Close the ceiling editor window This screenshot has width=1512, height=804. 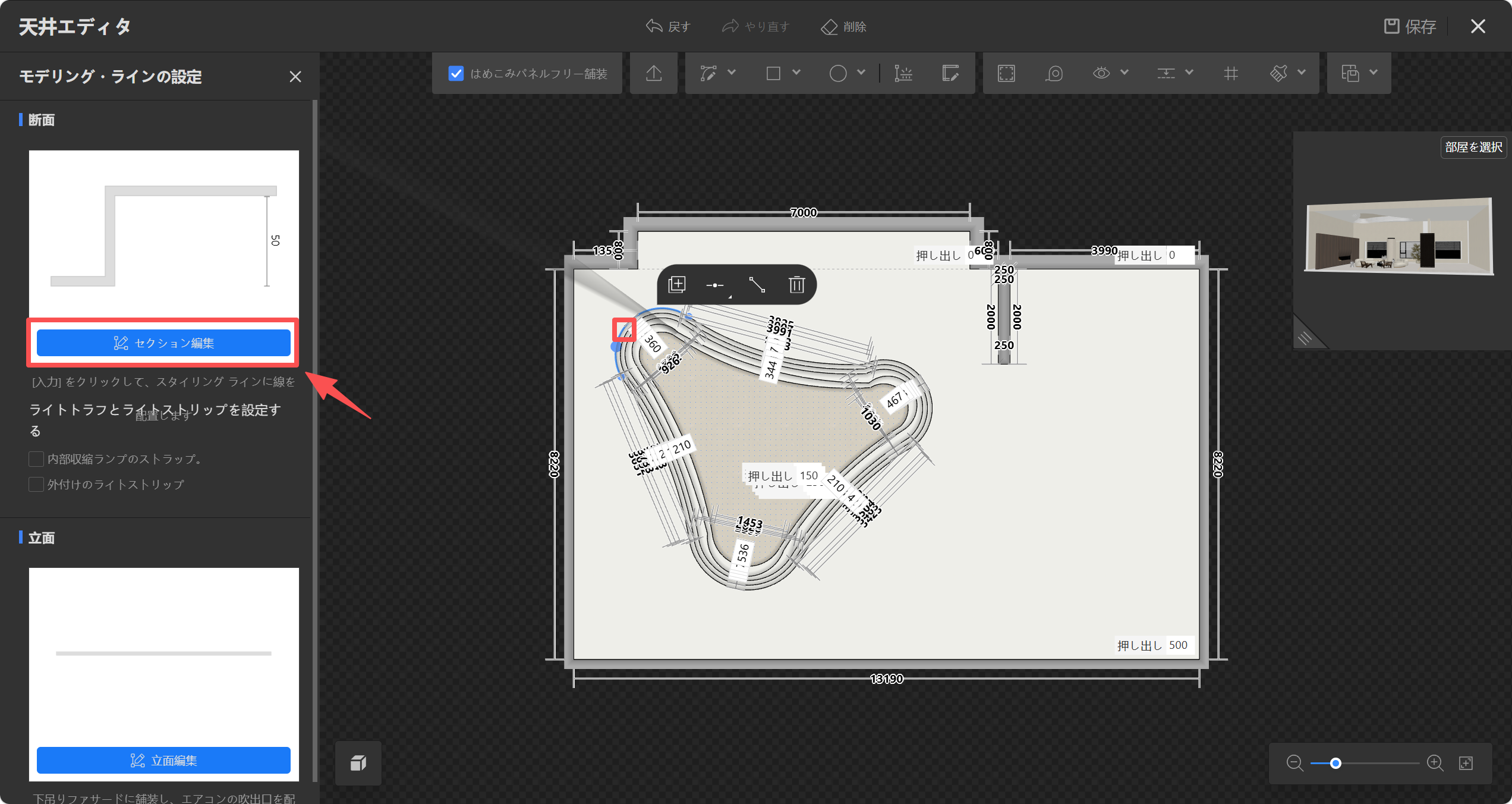(x=1478, y=26)
